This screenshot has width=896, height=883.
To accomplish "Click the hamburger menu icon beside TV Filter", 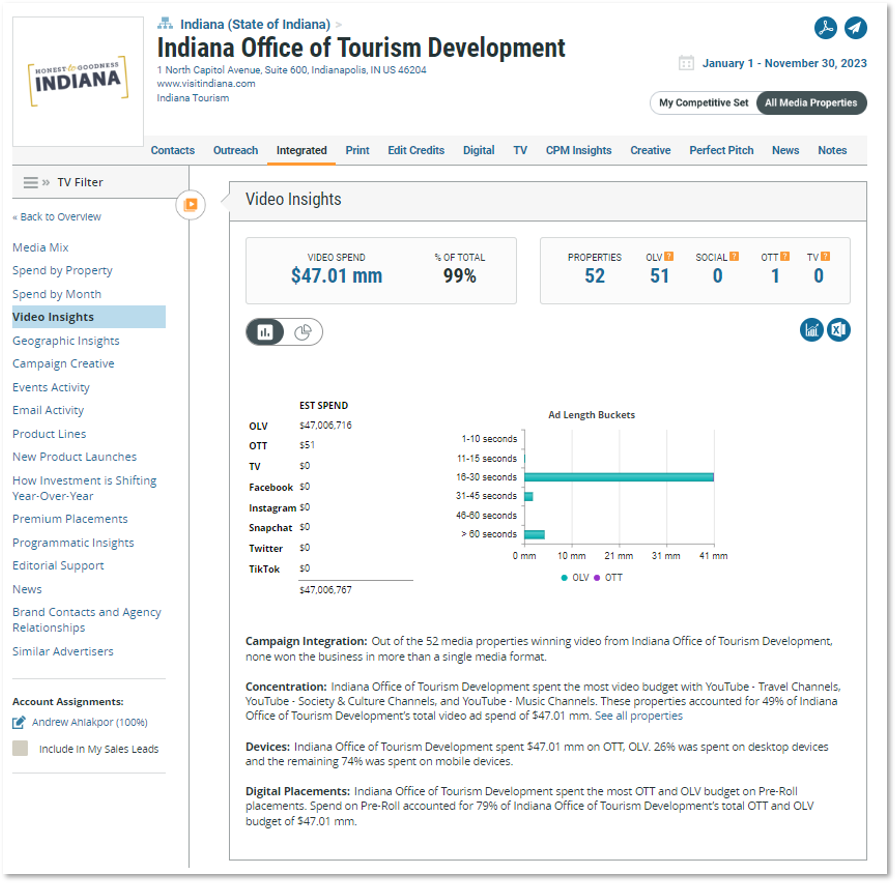I will 30,182.
